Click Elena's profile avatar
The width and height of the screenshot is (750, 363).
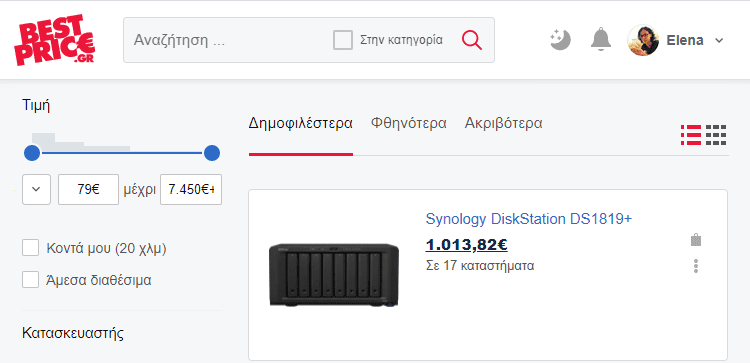tap(643, 40)
